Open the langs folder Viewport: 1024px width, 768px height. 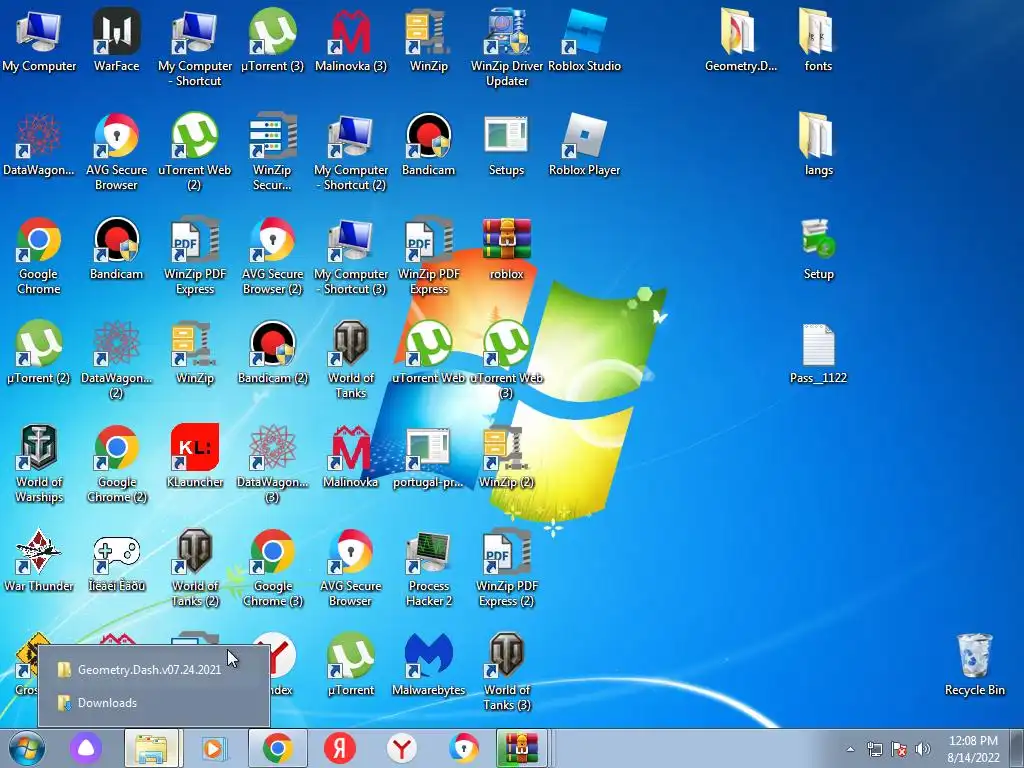click(818, 144)
